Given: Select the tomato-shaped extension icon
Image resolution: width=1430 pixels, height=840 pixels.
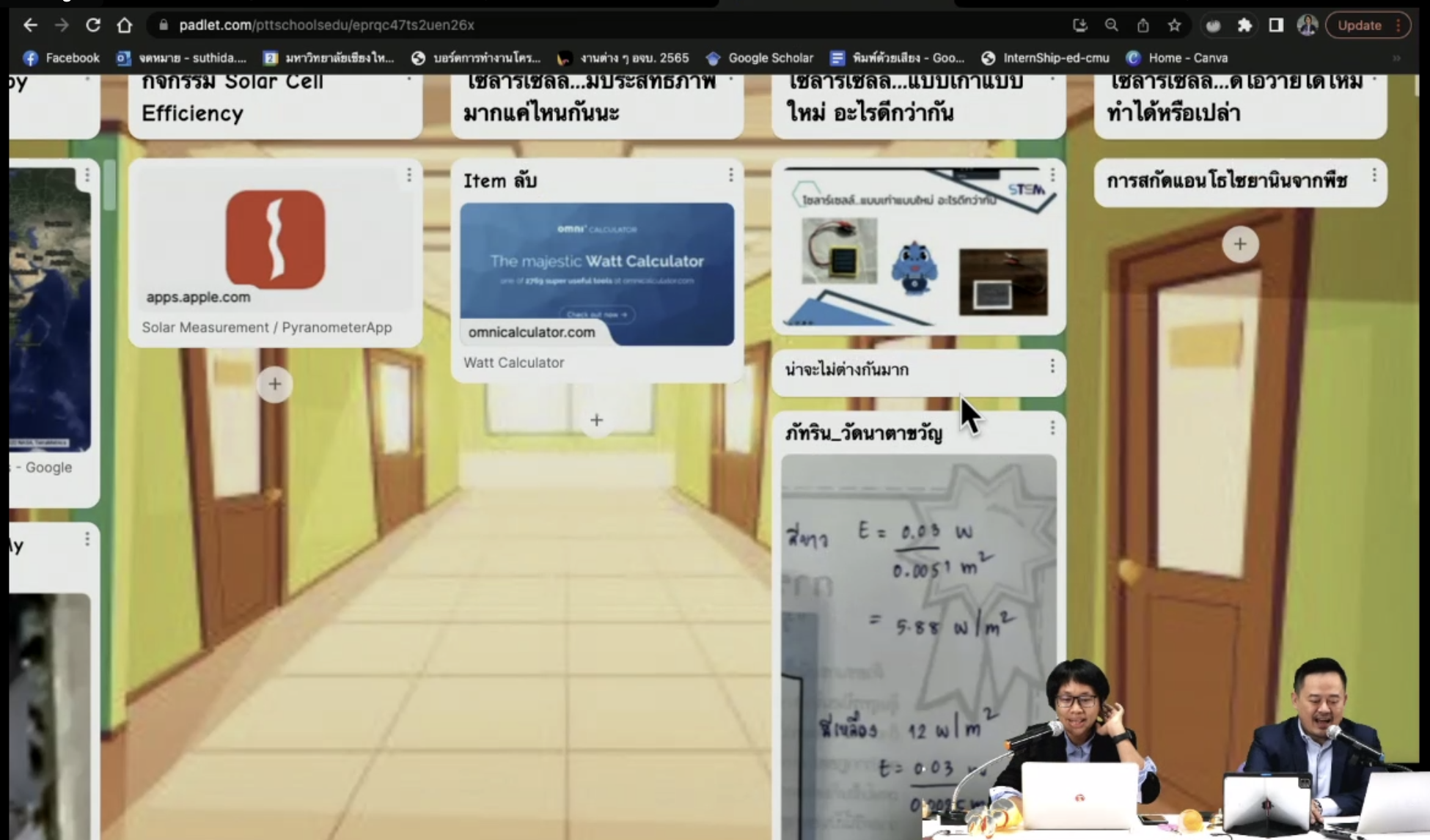Looking at the screenshot, I should pyautogui.click(x=1212, y=24).
